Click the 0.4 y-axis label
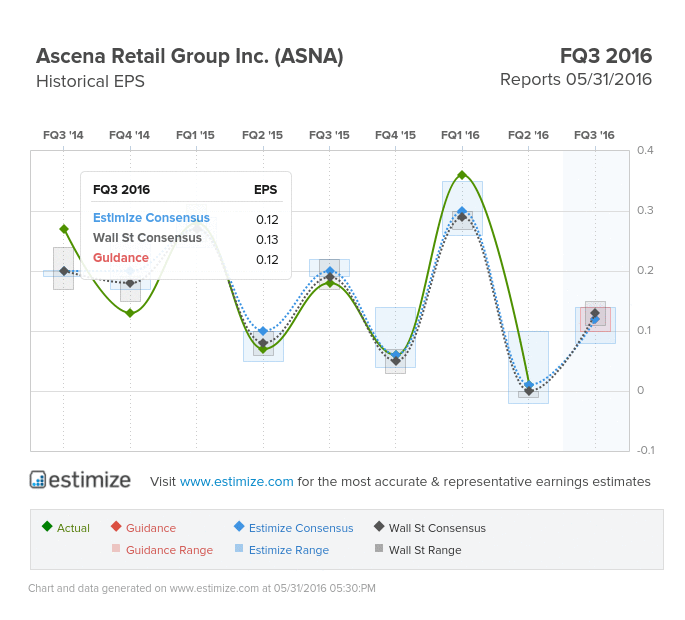685x620 pixels. pyautogui.click(x=645, y=150)
